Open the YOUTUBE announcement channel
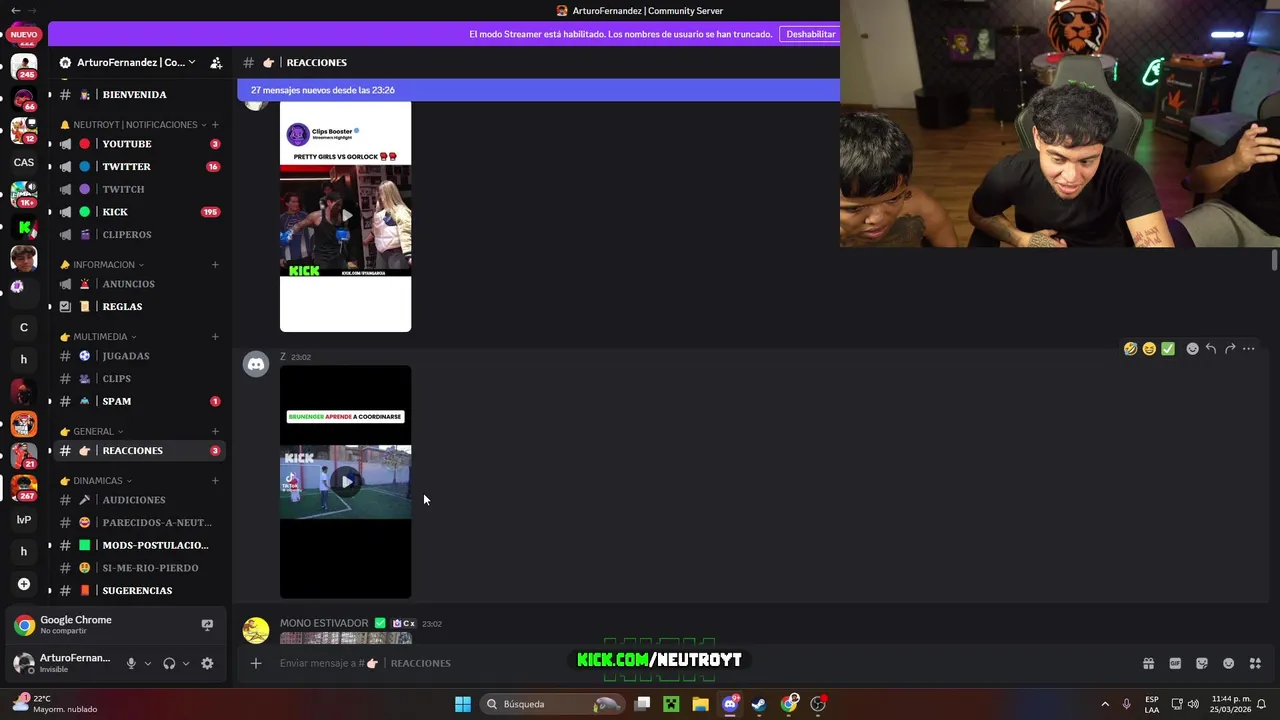Viewport: 1280px width, 720px height. coord(139,144)
